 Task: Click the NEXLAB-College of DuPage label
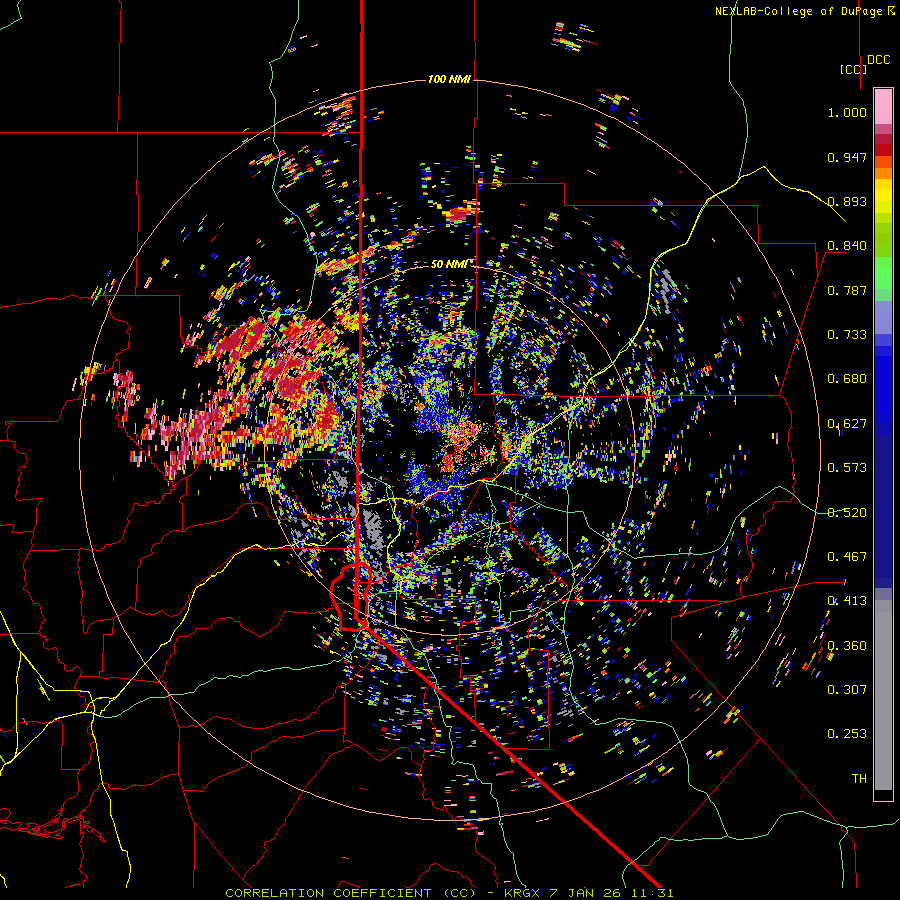coord(805,11)
